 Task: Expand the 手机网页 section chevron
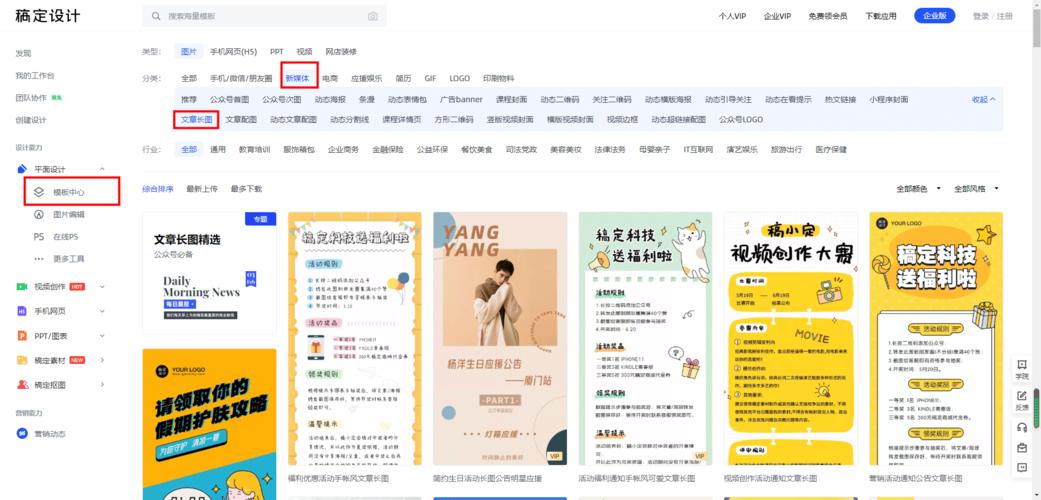[102, 311]
